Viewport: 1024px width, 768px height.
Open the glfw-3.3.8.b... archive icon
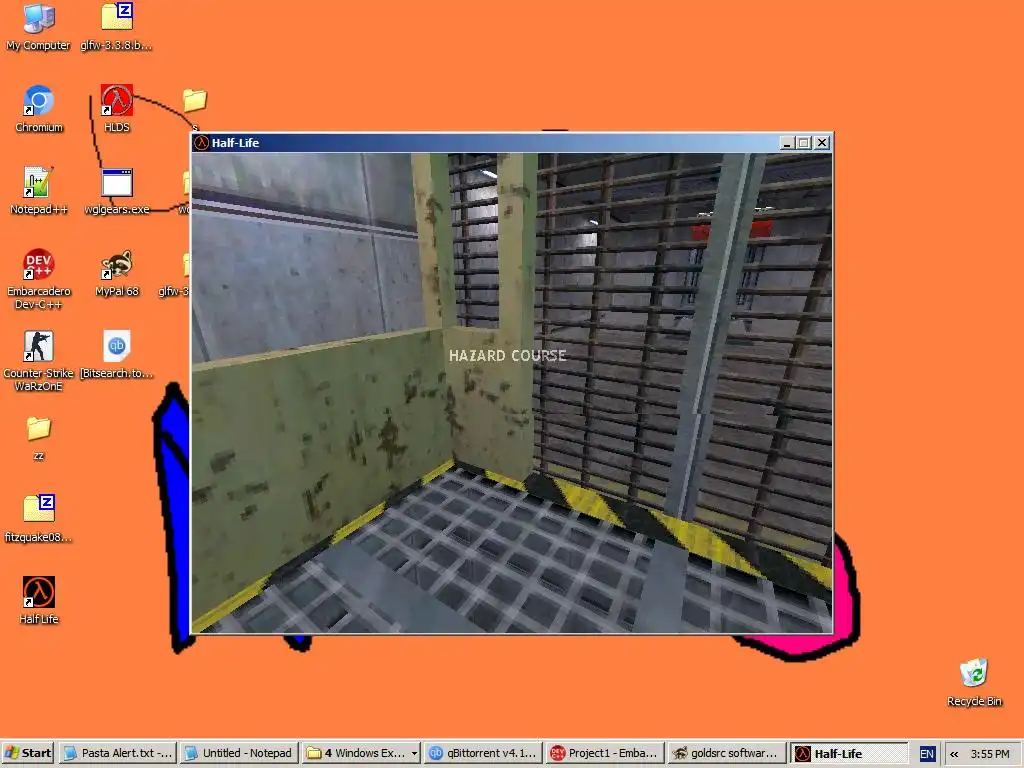(117, 27)
